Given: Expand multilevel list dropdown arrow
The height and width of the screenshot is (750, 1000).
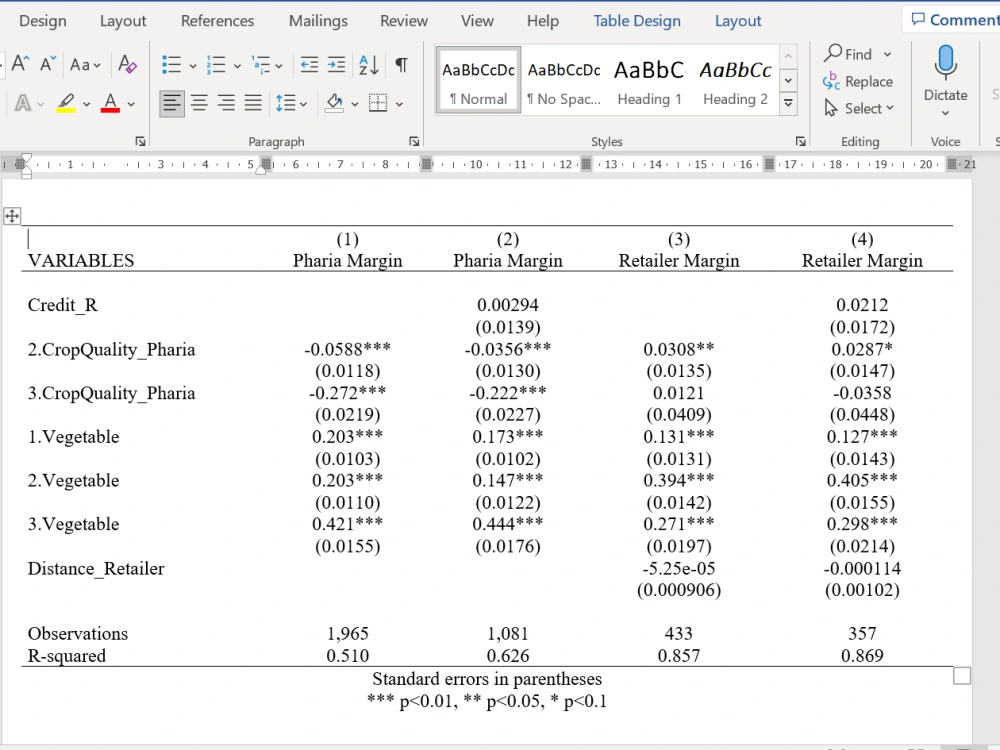Looking at the screenshot, I should (x=279, y=66).
